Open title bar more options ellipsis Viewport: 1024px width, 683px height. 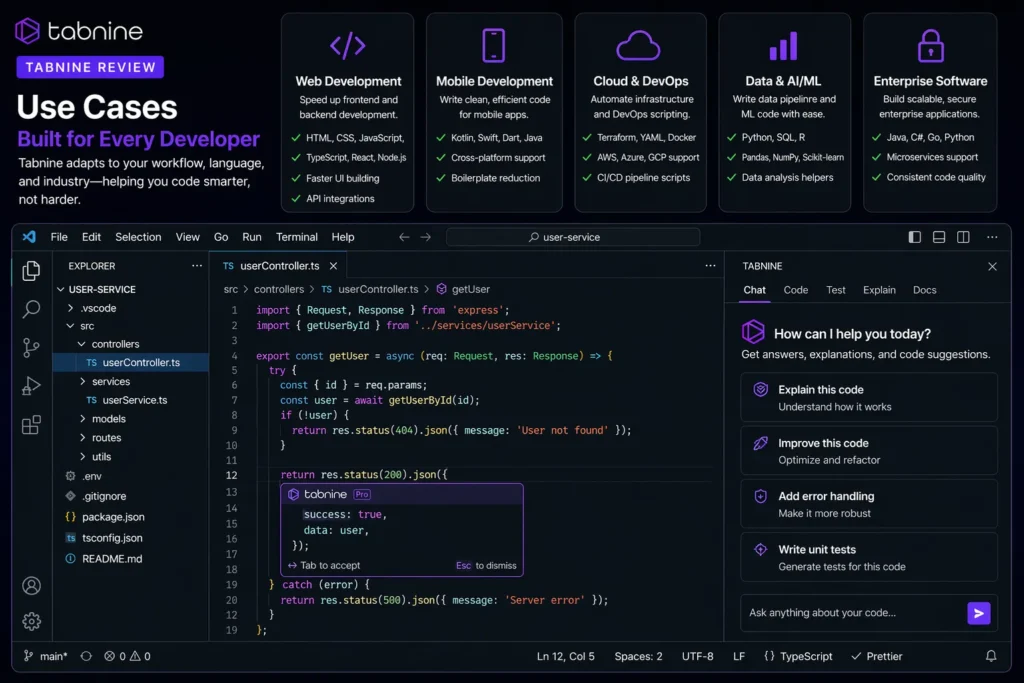[x=992, y=237]
